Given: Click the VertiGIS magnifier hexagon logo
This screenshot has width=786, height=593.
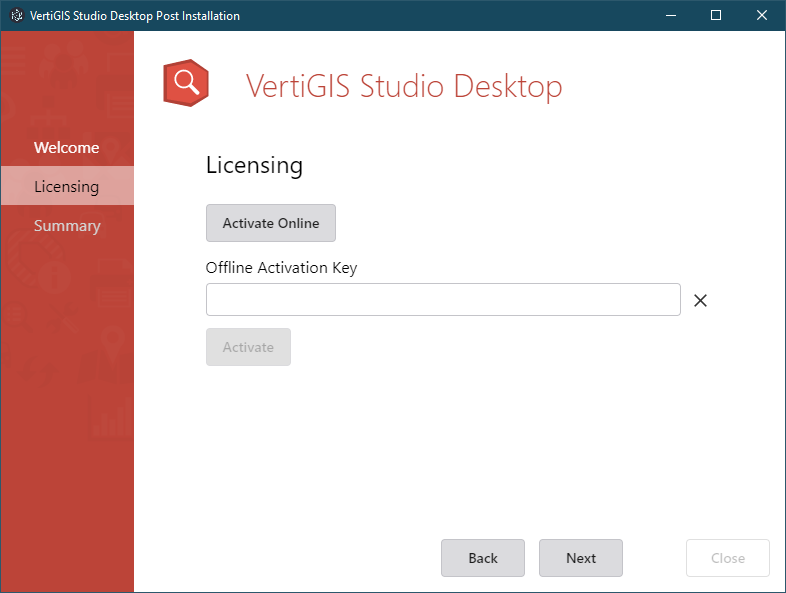Looking at the screenshot, I should (x=186, y=83).
